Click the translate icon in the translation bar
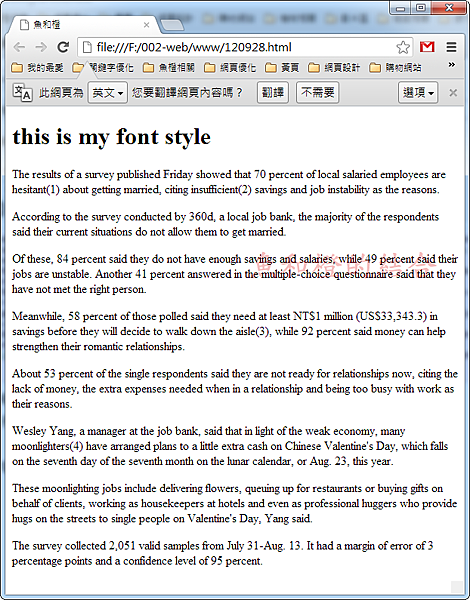This screenshot has height=600, width=470. [x=23, y=93]
